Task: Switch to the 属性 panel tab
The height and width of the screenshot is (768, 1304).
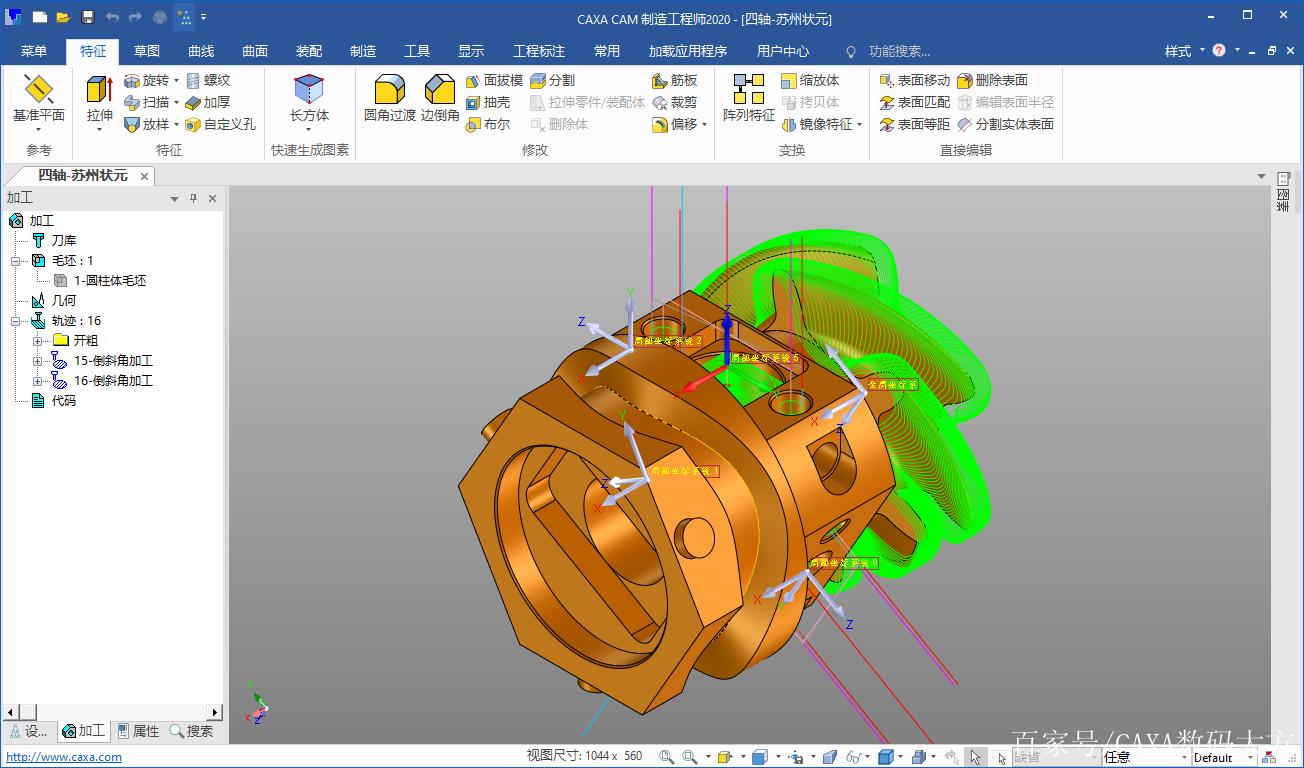Action: pos(138,731)
